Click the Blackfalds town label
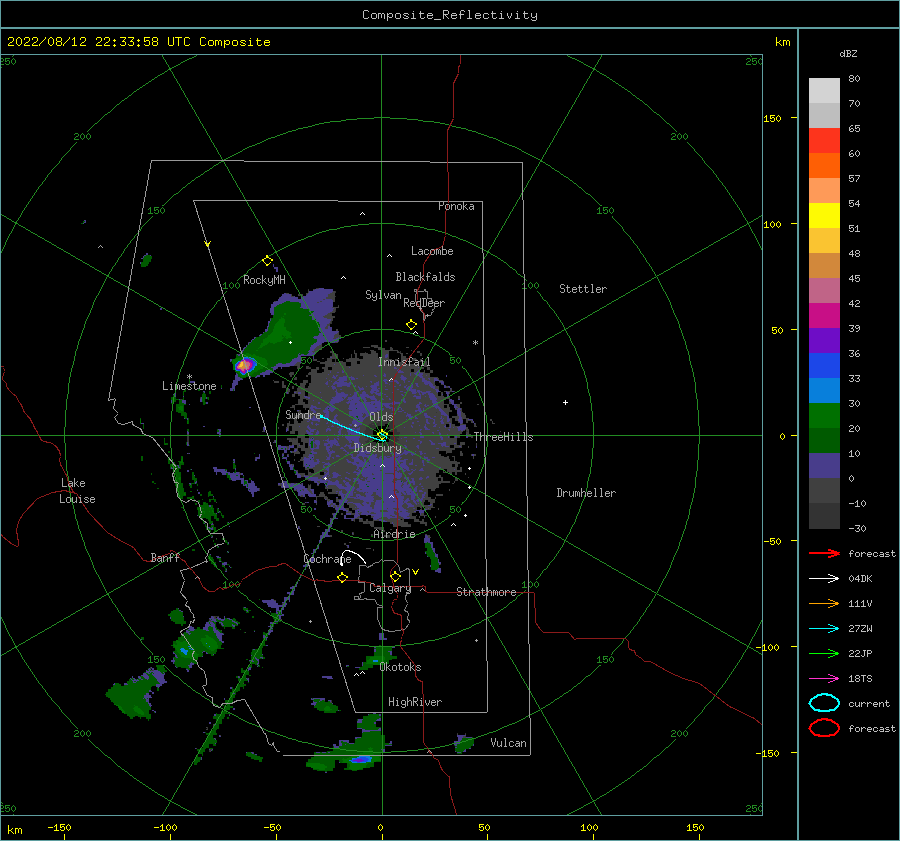 pos(425,277)
